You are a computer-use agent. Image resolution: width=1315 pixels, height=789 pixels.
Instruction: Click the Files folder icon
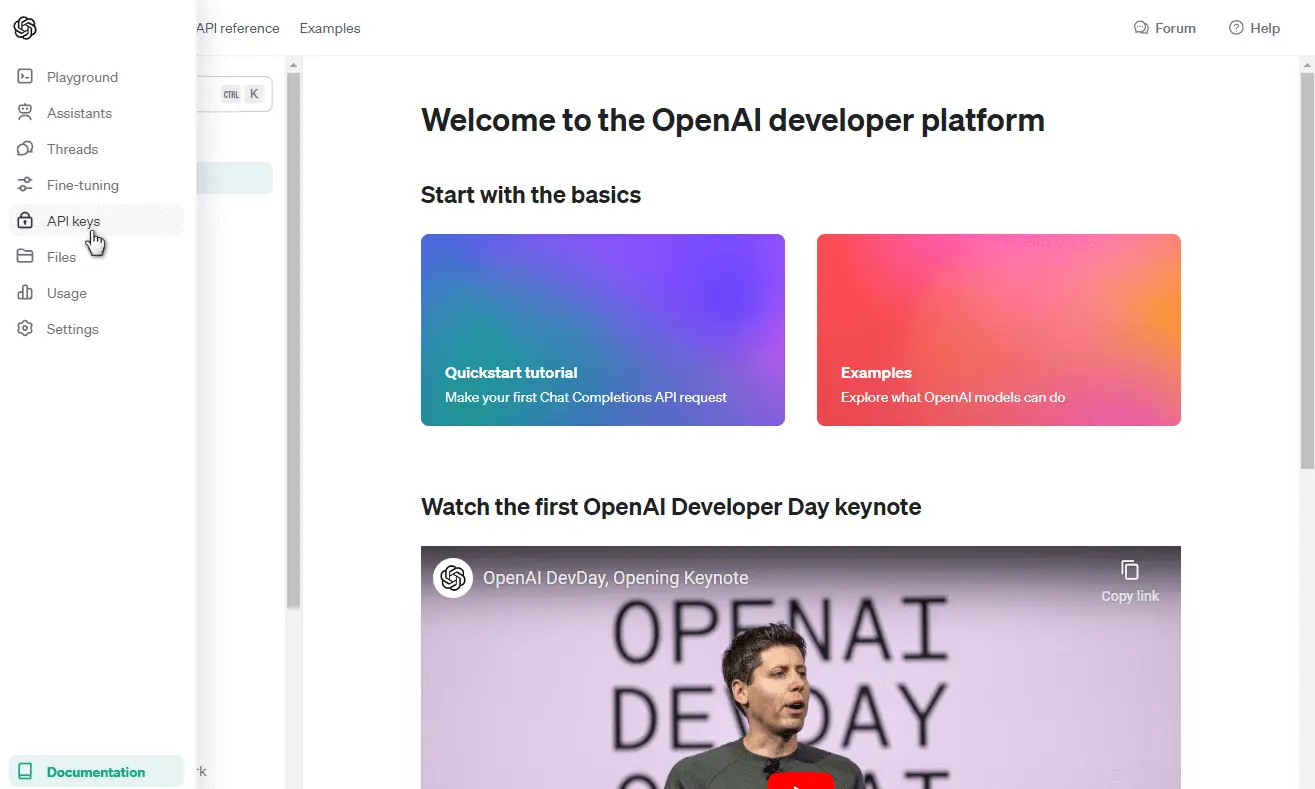[26, 257]
